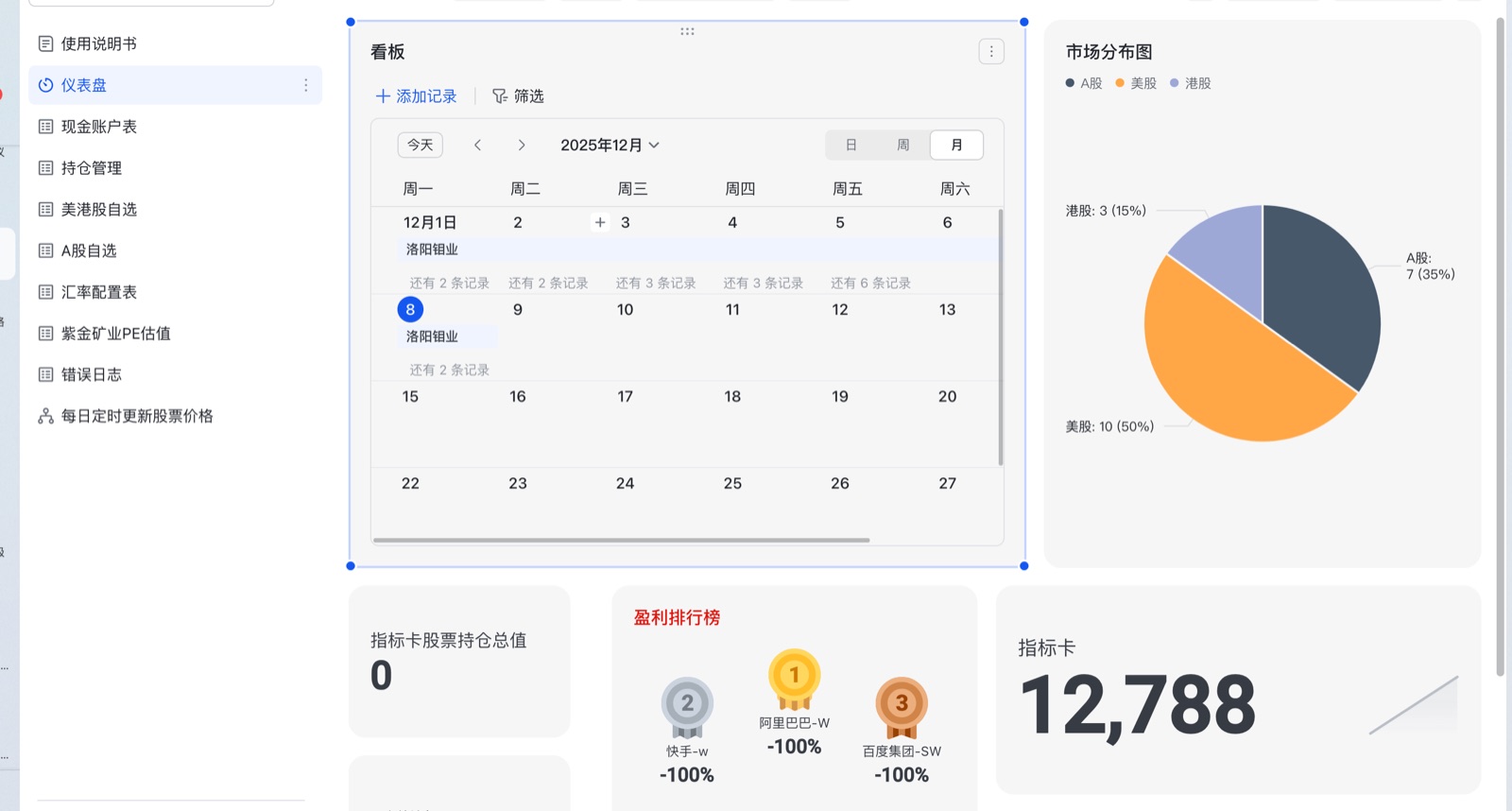Open the 使用说明书 document in sidebar
1512x811 pixels.
point(175,43)
